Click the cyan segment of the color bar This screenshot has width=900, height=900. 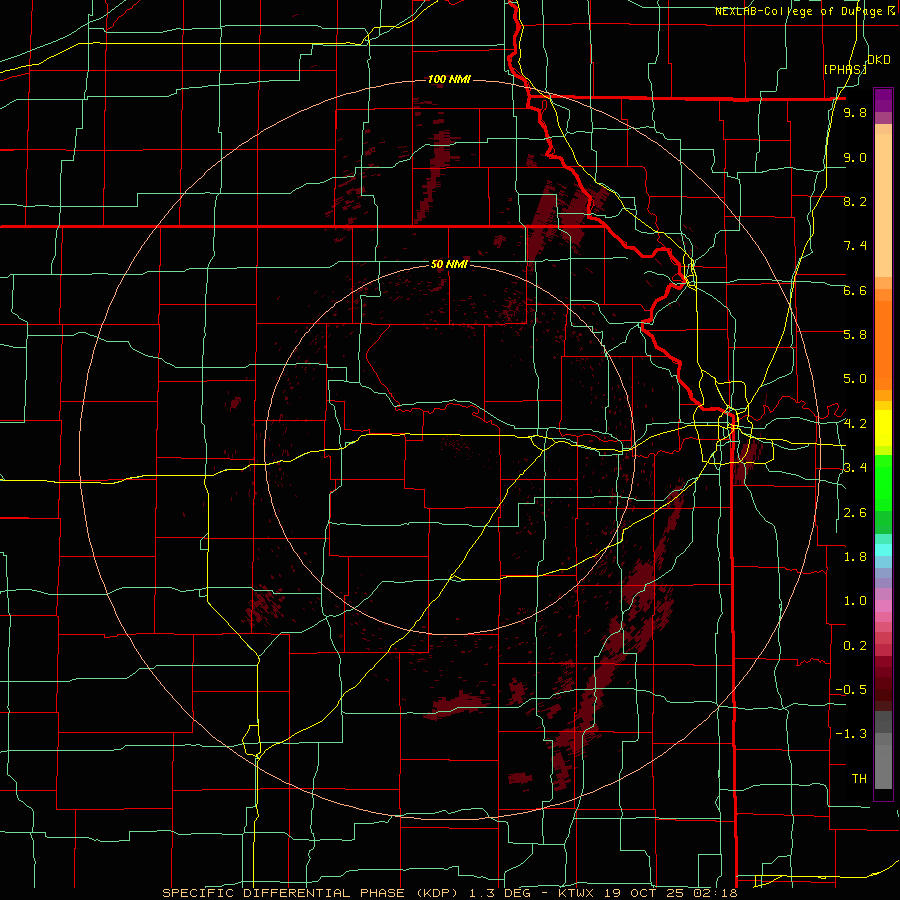(x=883, y=549)
